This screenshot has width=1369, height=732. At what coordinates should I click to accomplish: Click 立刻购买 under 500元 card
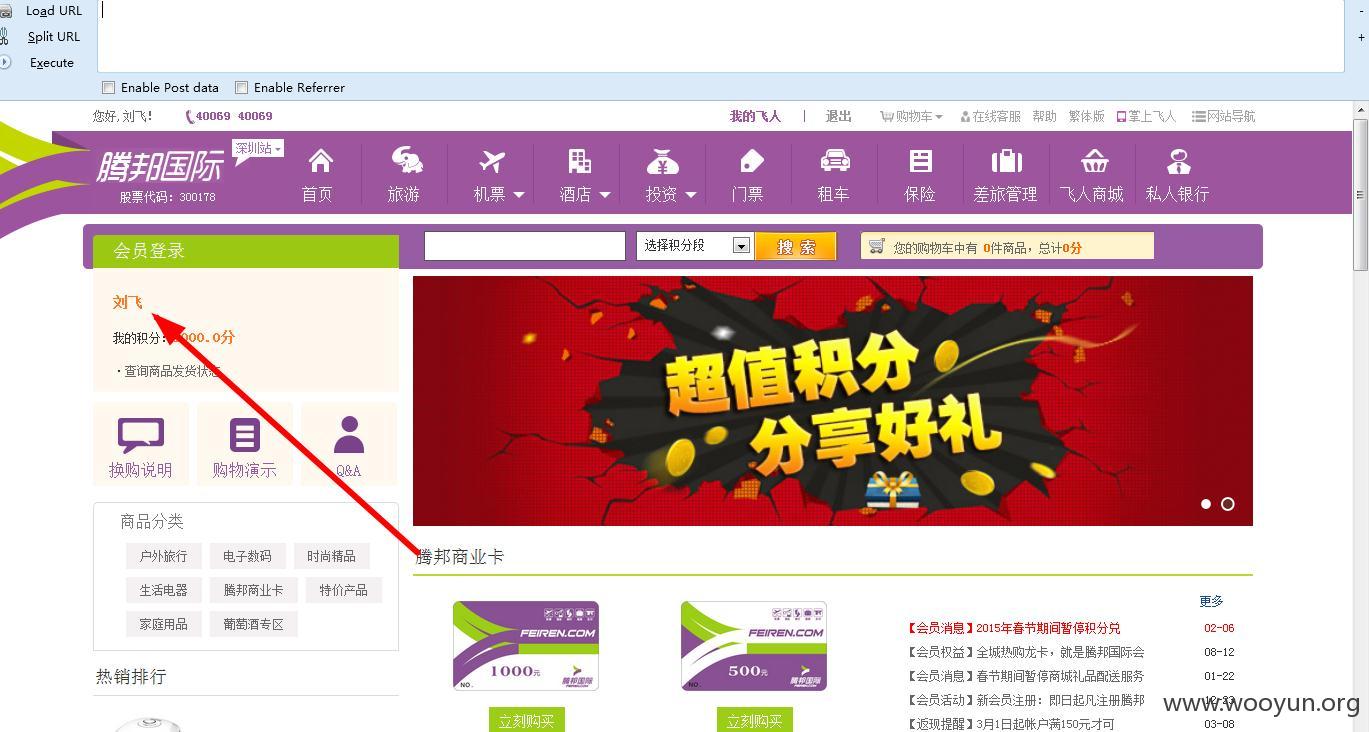coord(754,720)
